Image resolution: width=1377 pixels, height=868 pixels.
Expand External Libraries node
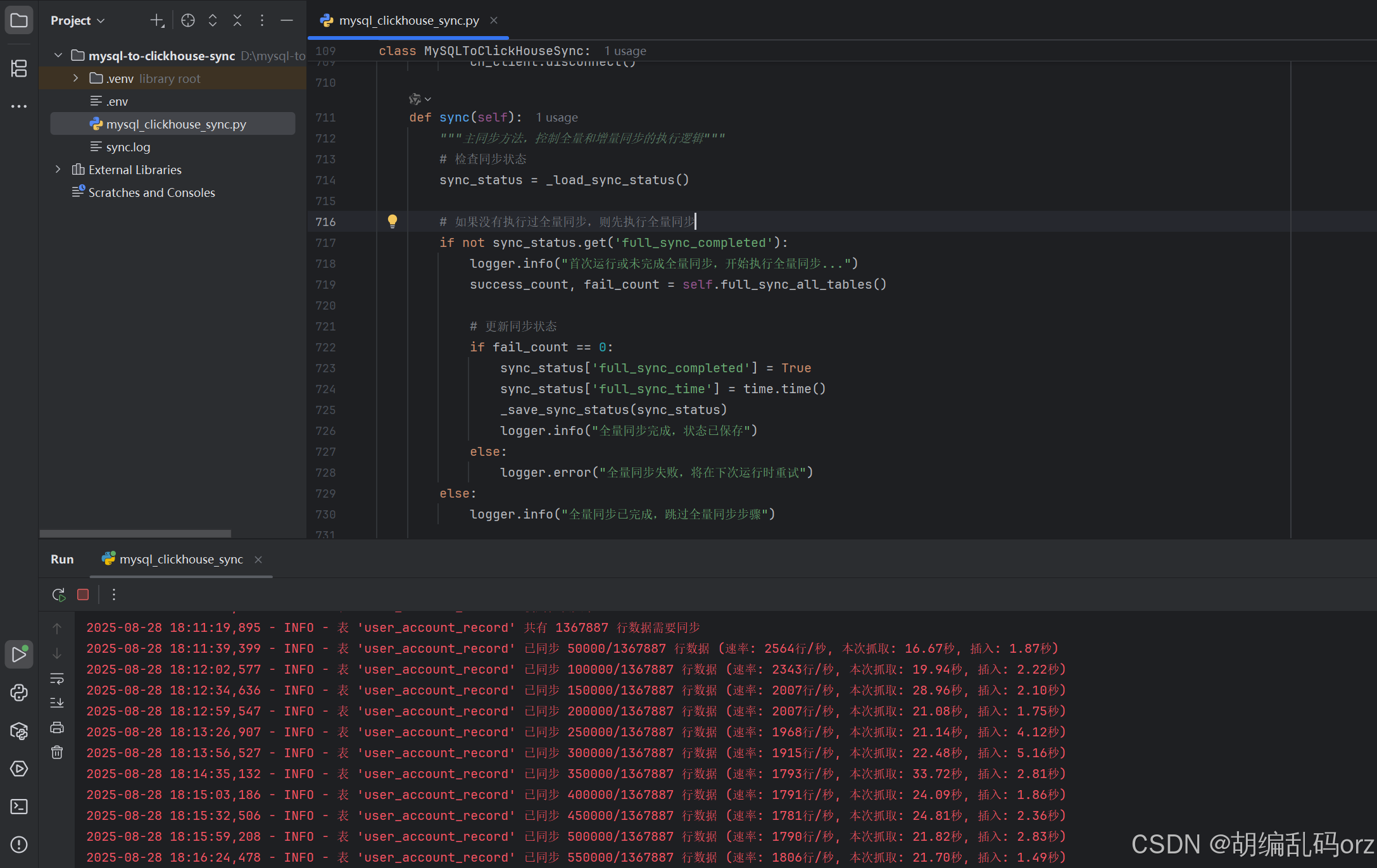tap(58, 170)
